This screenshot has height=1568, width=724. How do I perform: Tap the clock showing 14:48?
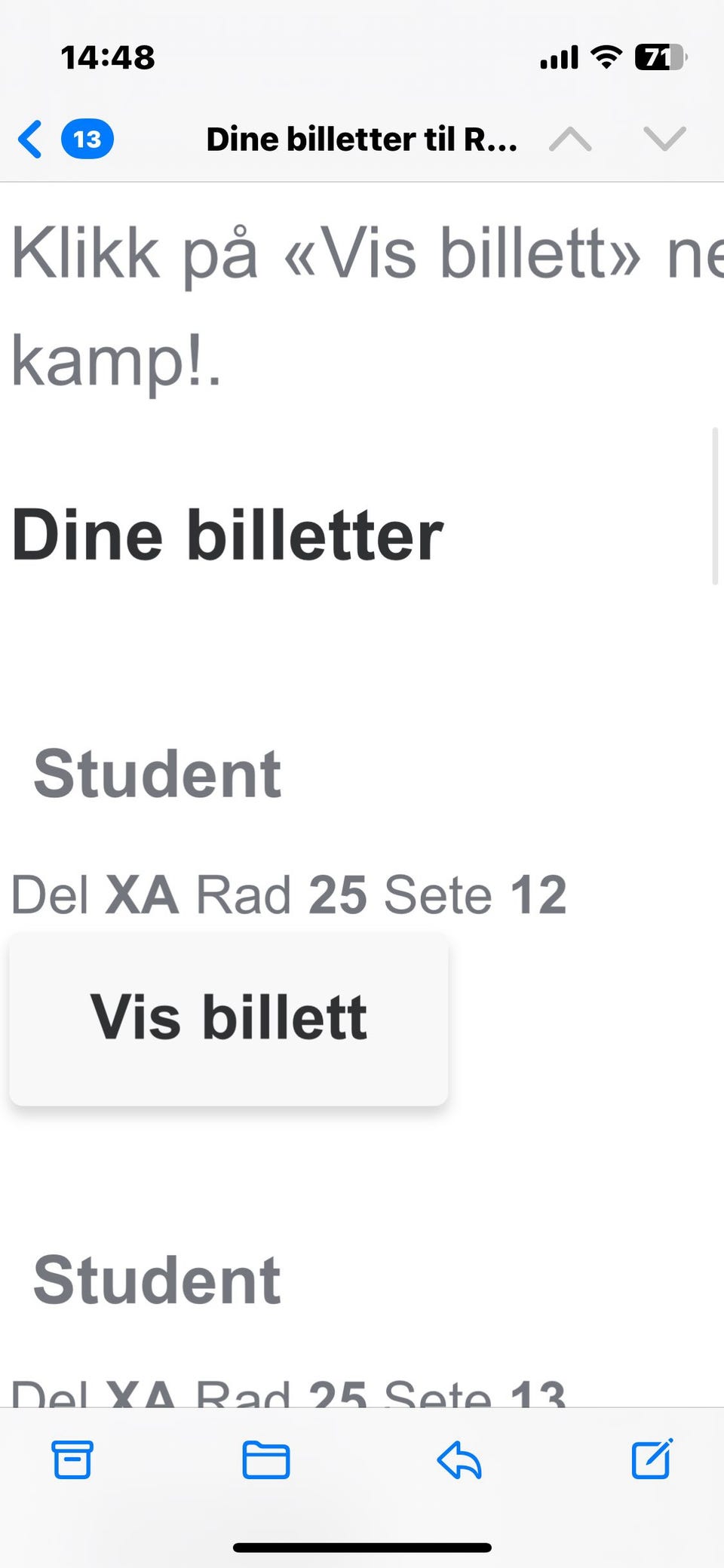[107, 57]
